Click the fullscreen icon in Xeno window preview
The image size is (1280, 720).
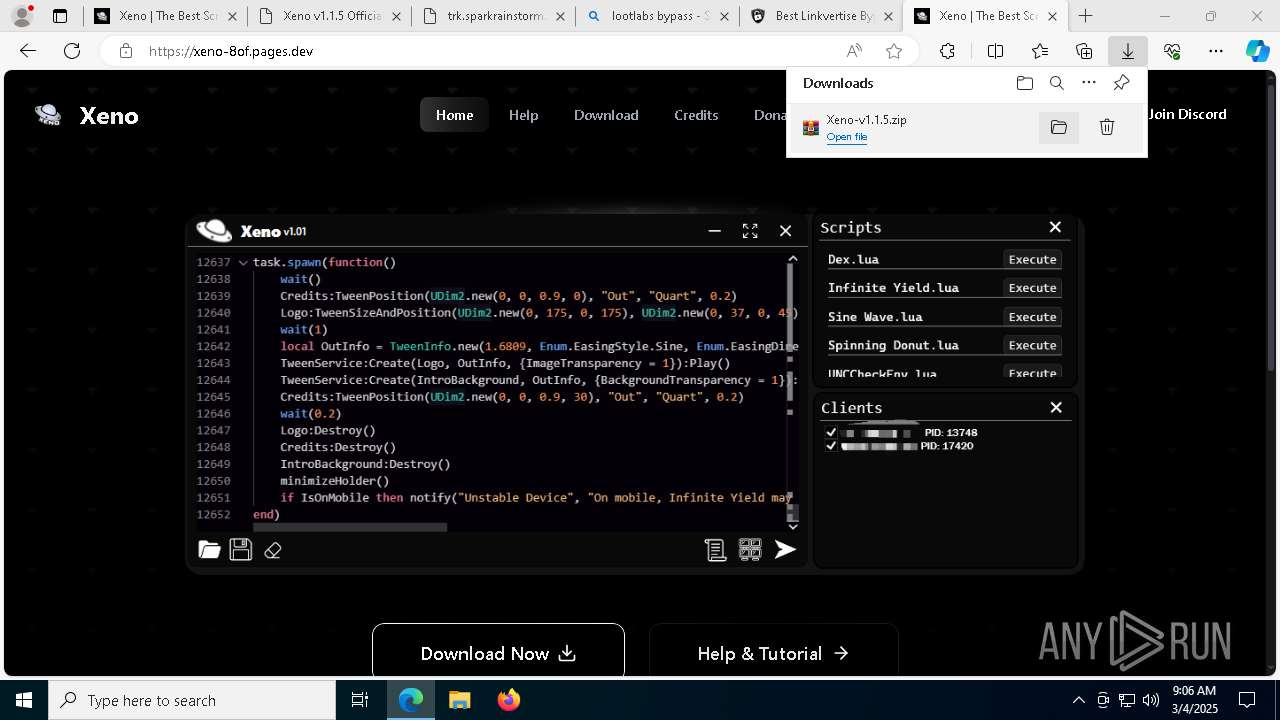750,231
